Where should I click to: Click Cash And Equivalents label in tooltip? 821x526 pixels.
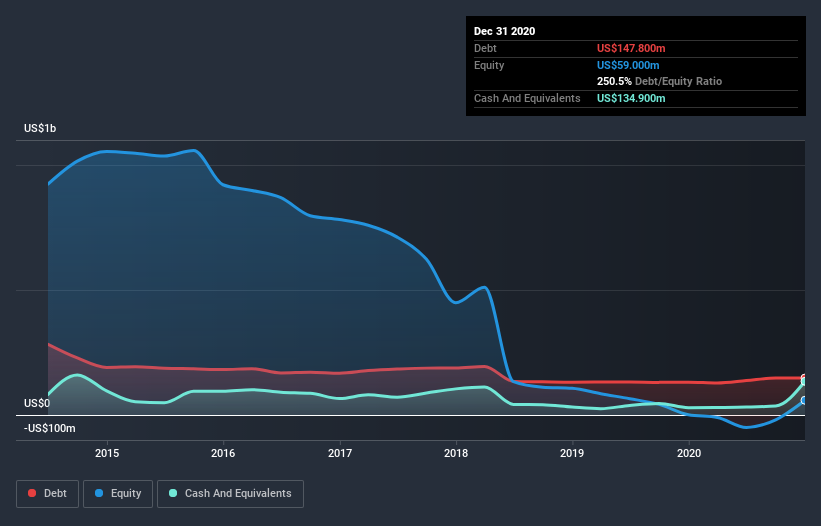527,98
